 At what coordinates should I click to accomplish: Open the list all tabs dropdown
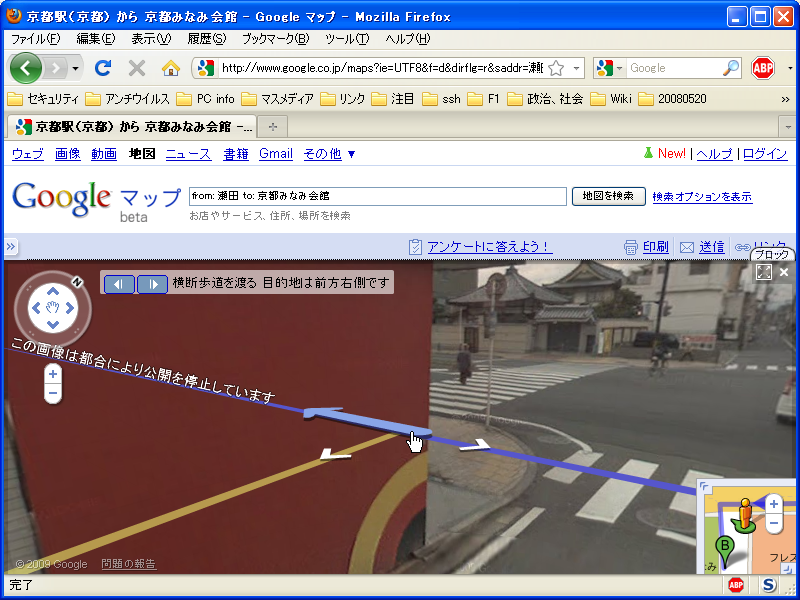[x=788, y=127]
